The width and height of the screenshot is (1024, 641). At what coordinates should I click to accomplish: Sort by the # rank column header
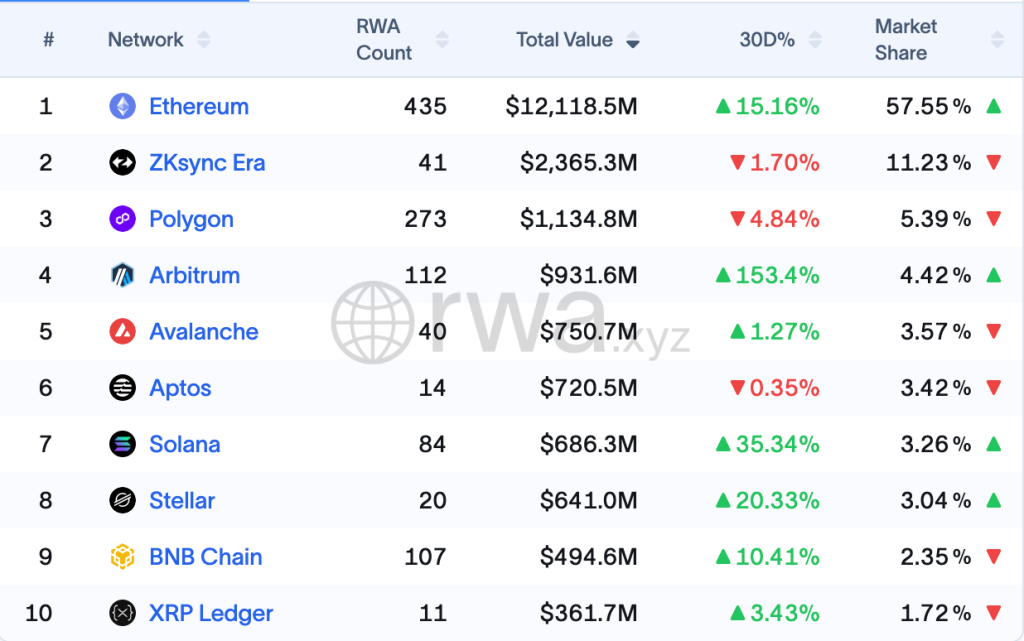[48, 40]
